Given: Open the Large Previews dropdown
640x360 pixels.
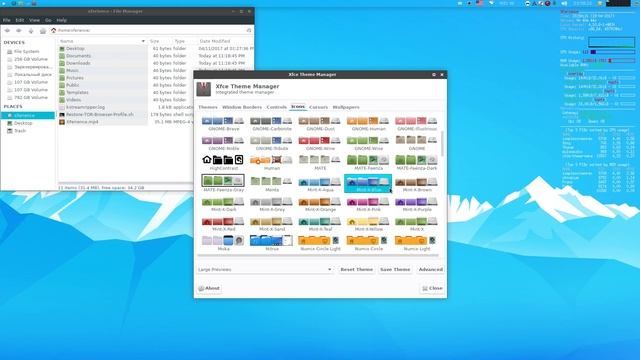Looking at the screenshot, I should [264, 269].
